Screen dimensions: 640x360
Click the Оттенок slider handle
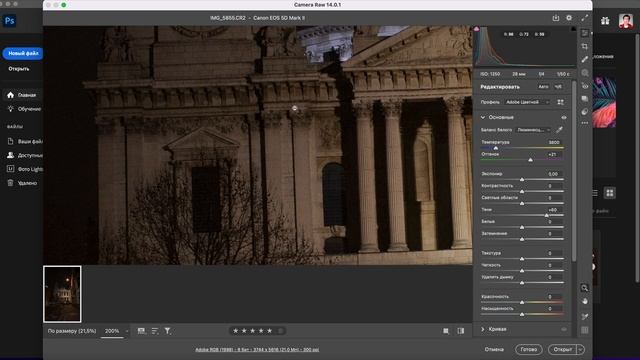pyautogui.click(x=530, y=160)
